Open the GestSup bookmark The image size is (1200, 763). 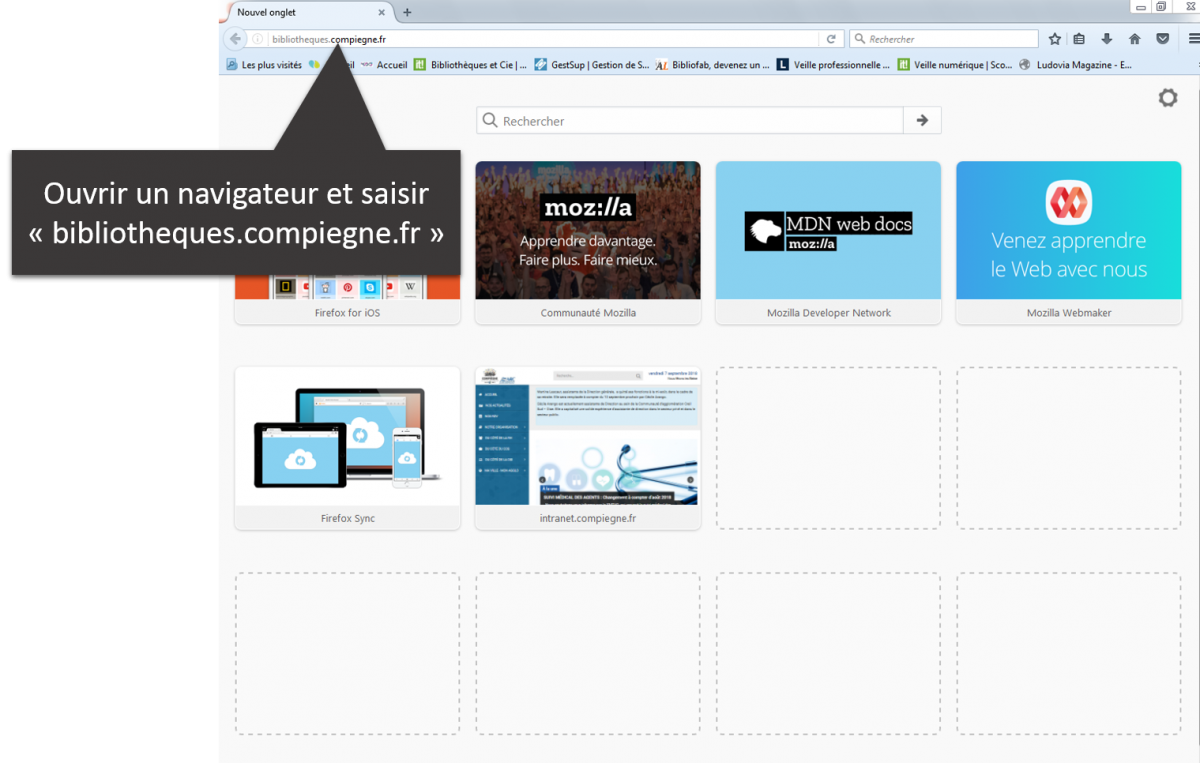[592, 65]
